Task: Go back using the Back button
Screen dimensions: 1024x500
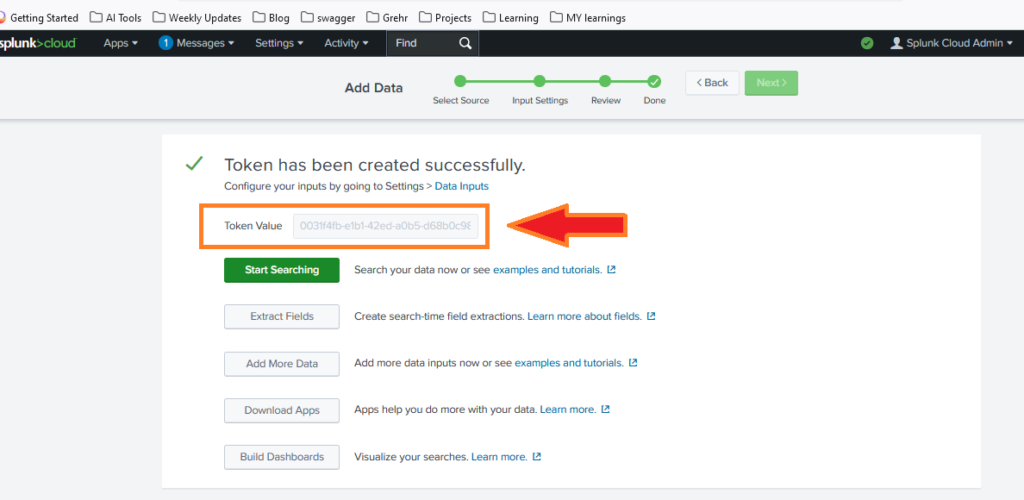Action: point(712,83)
